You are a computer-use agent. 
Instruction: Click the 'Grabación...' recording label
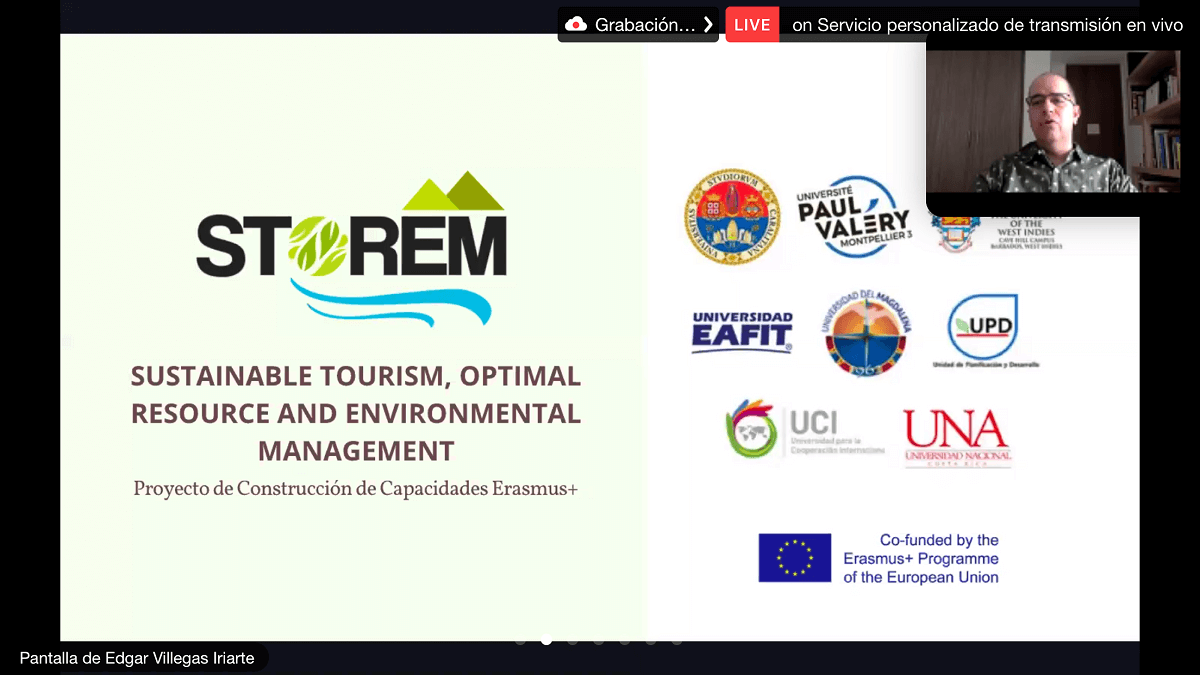[x=645, y=25]
